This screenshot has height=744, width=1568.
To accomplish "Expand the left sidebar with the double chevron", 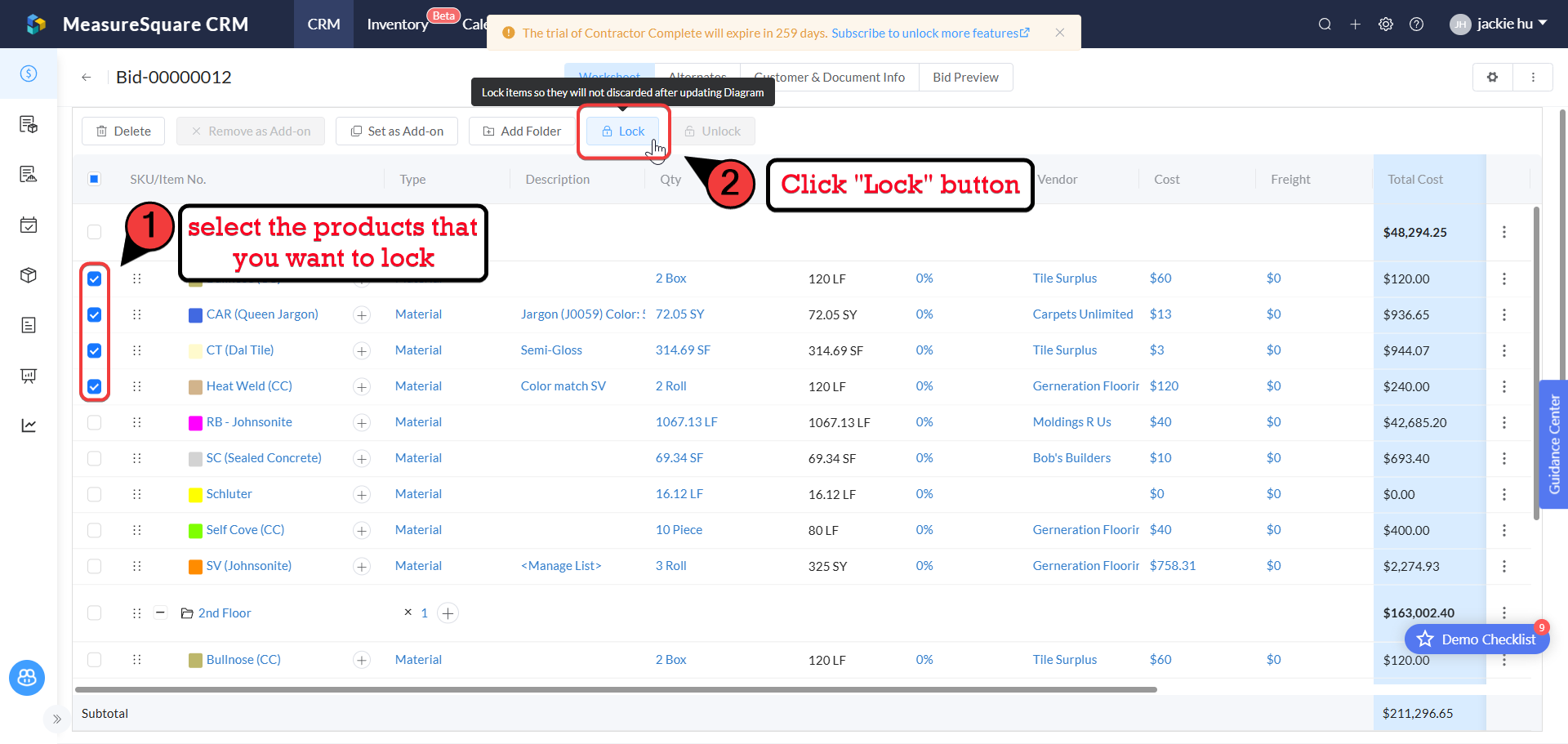I will 56,719.
